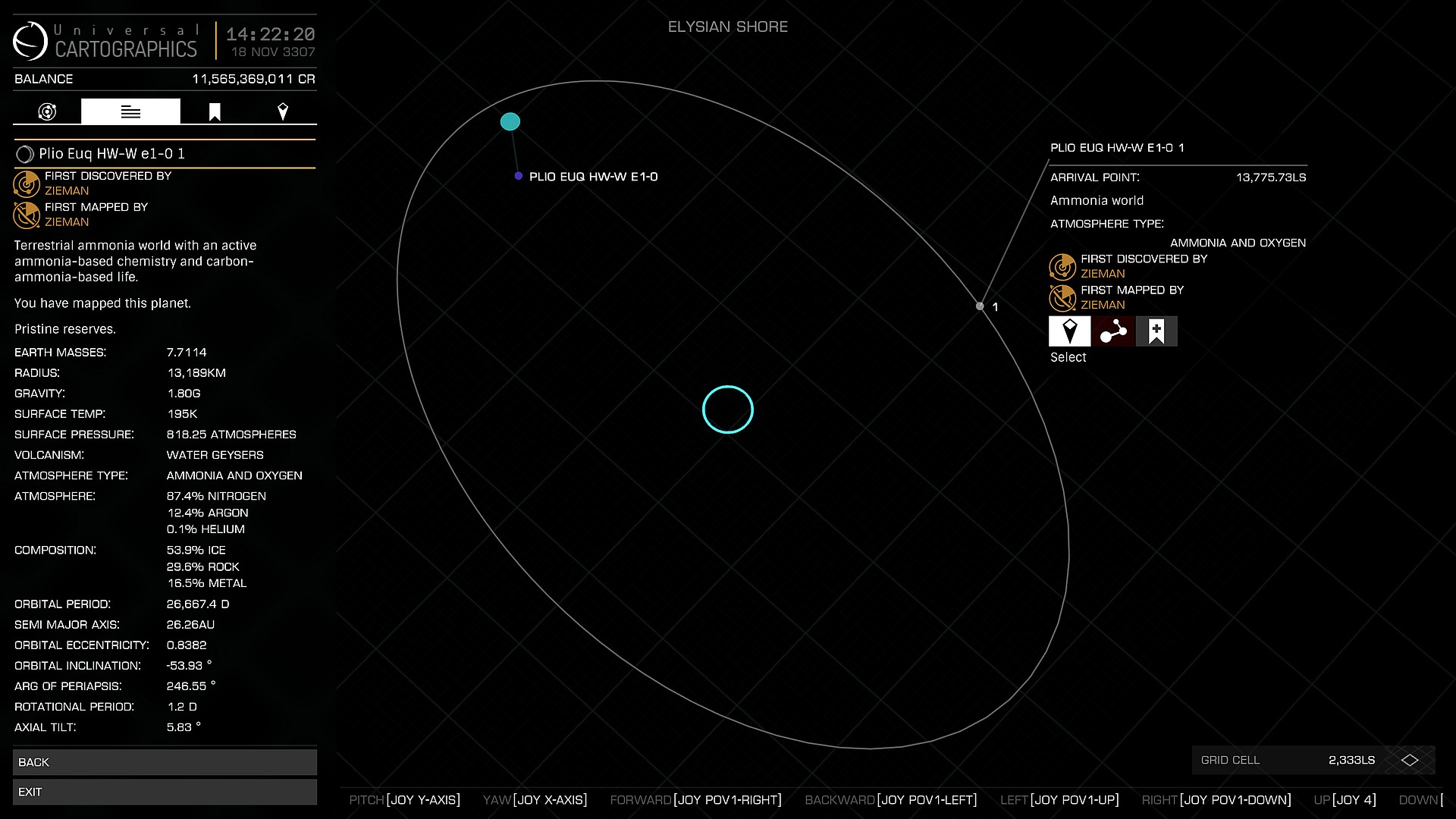Click the First Mapped By badge in left panel

click(x=27, y=215)
